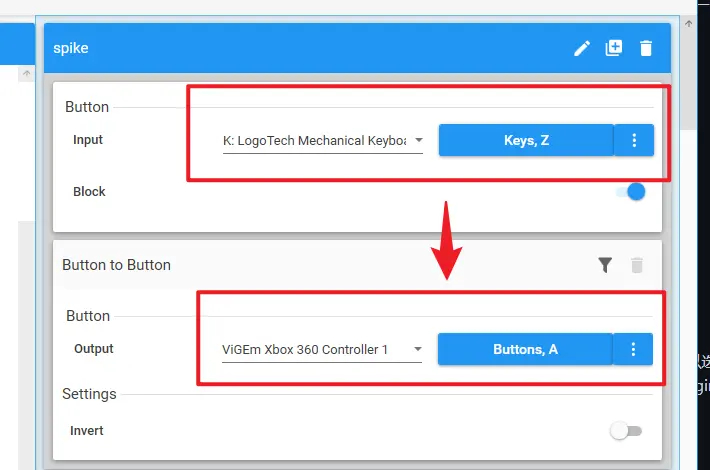Click trash icon on Button to Button card
This screenshot has height=470, width=710.
637,265
